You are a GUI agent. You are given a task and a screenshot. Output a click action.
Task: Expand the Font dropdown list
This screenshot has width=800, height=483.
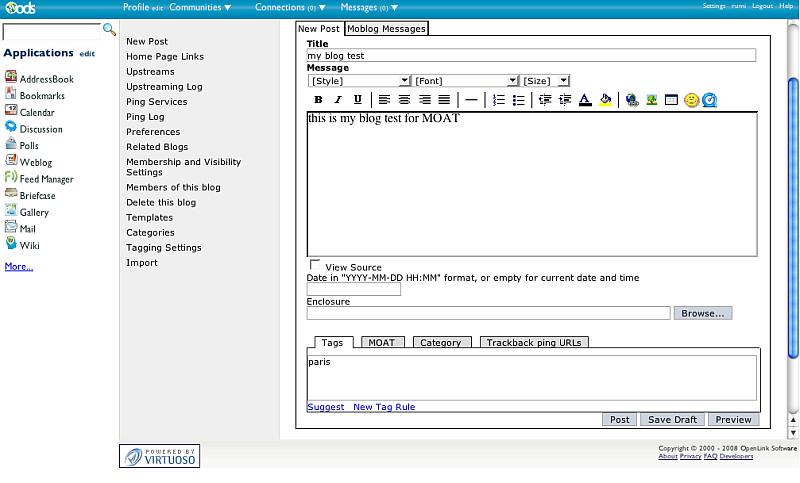coord(465,80)
